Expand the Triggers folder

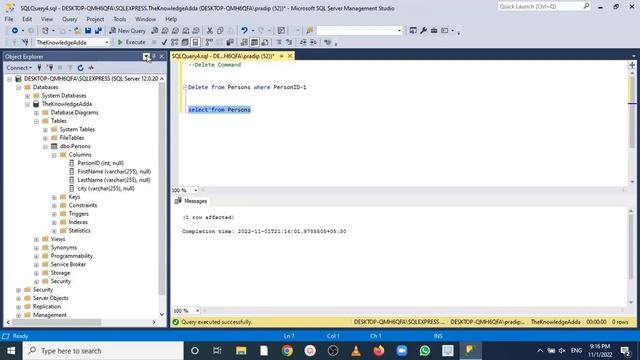coord(54,214)
